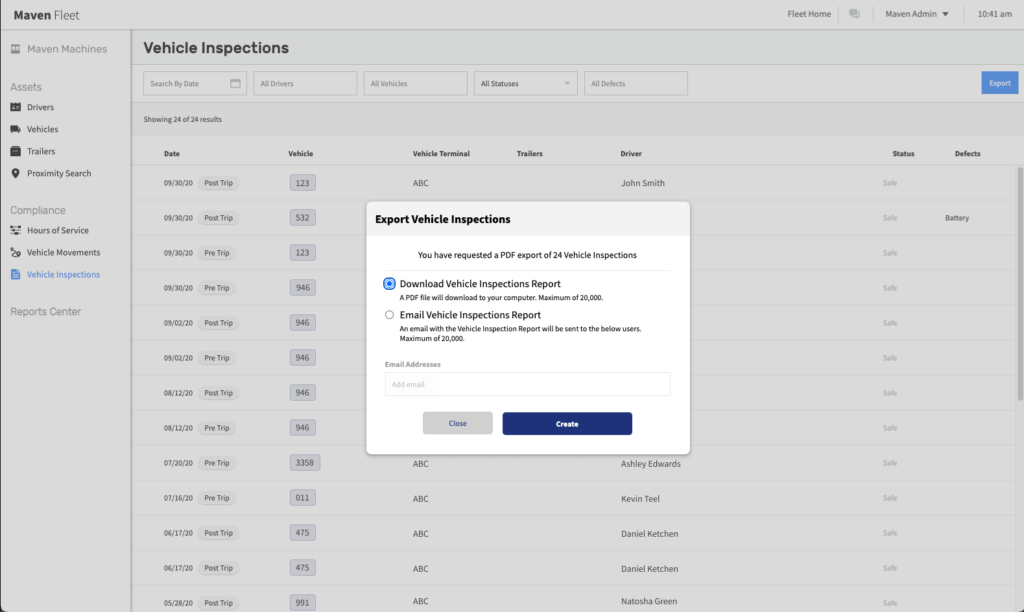1024x612 pixels.
Task: Open the Maven Admin user dropdown
Action: point(917,14)
